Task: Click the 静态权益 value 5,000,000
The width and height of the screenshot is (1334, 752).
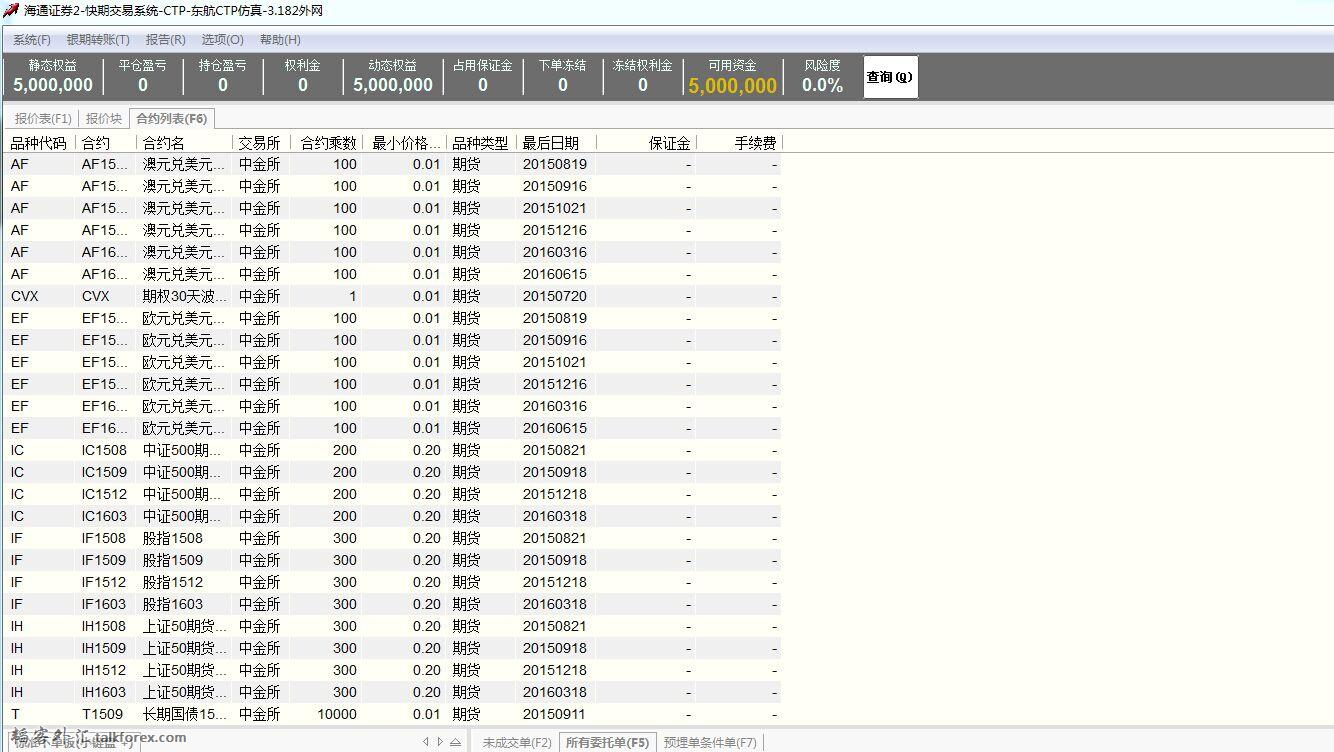Action: coord(53,86)
